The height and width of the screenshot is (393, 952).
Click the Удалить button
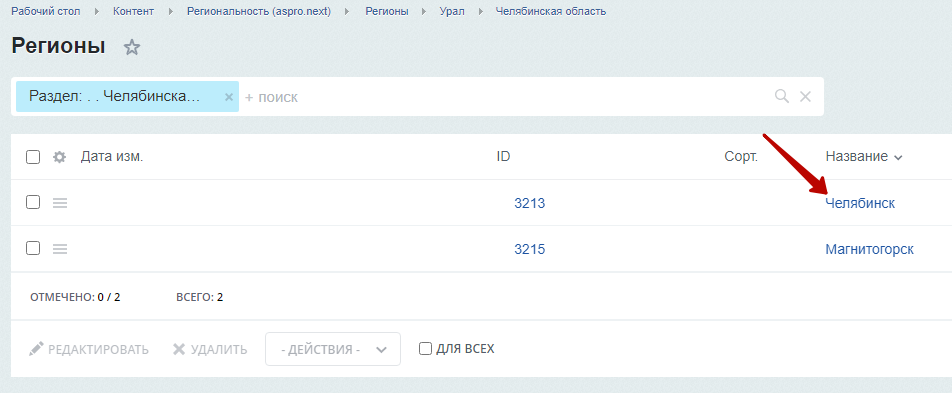pyautogui.click(x=210, y=349)
